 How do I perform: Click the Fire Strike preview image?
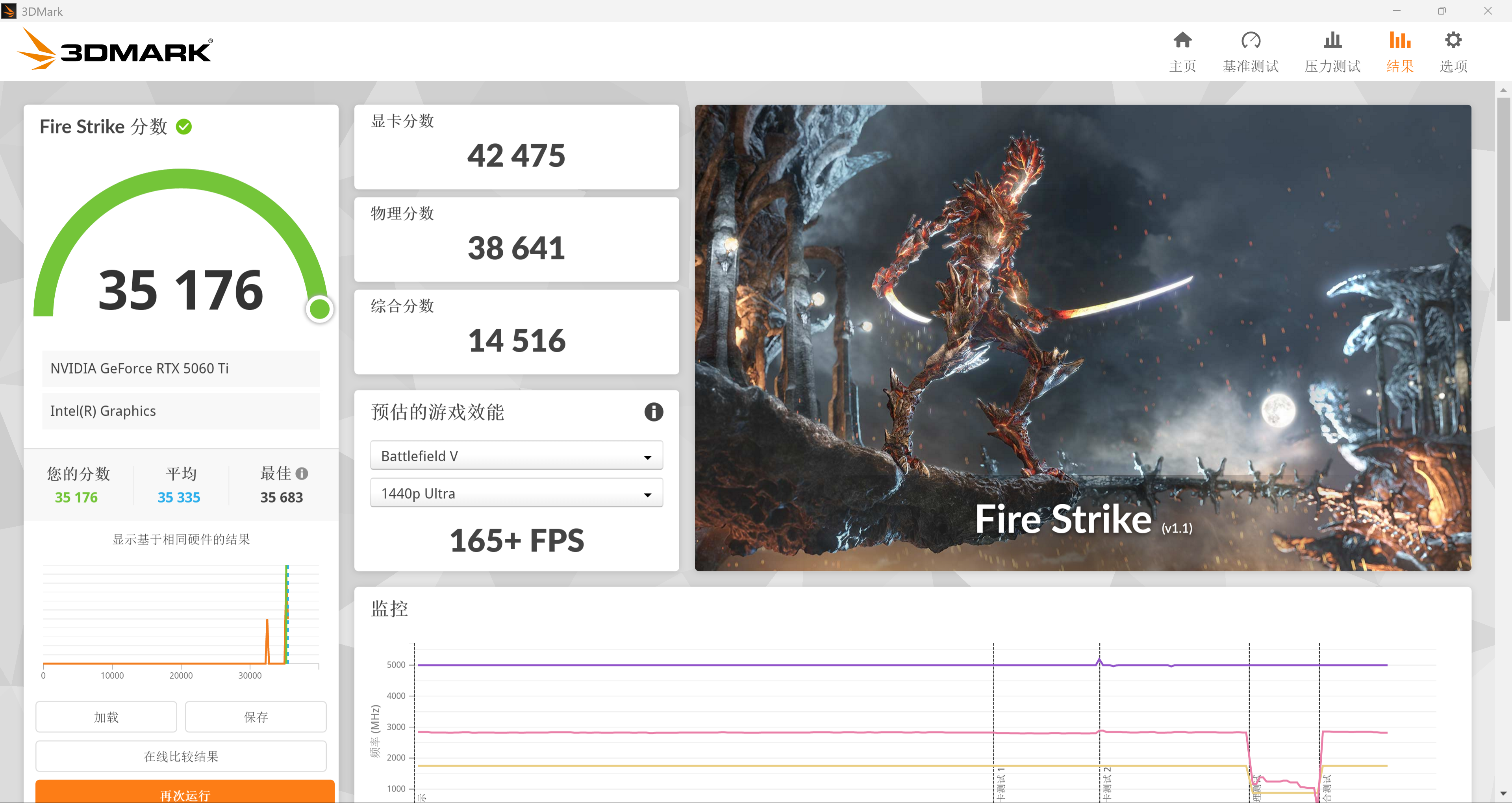[1082, 337]
